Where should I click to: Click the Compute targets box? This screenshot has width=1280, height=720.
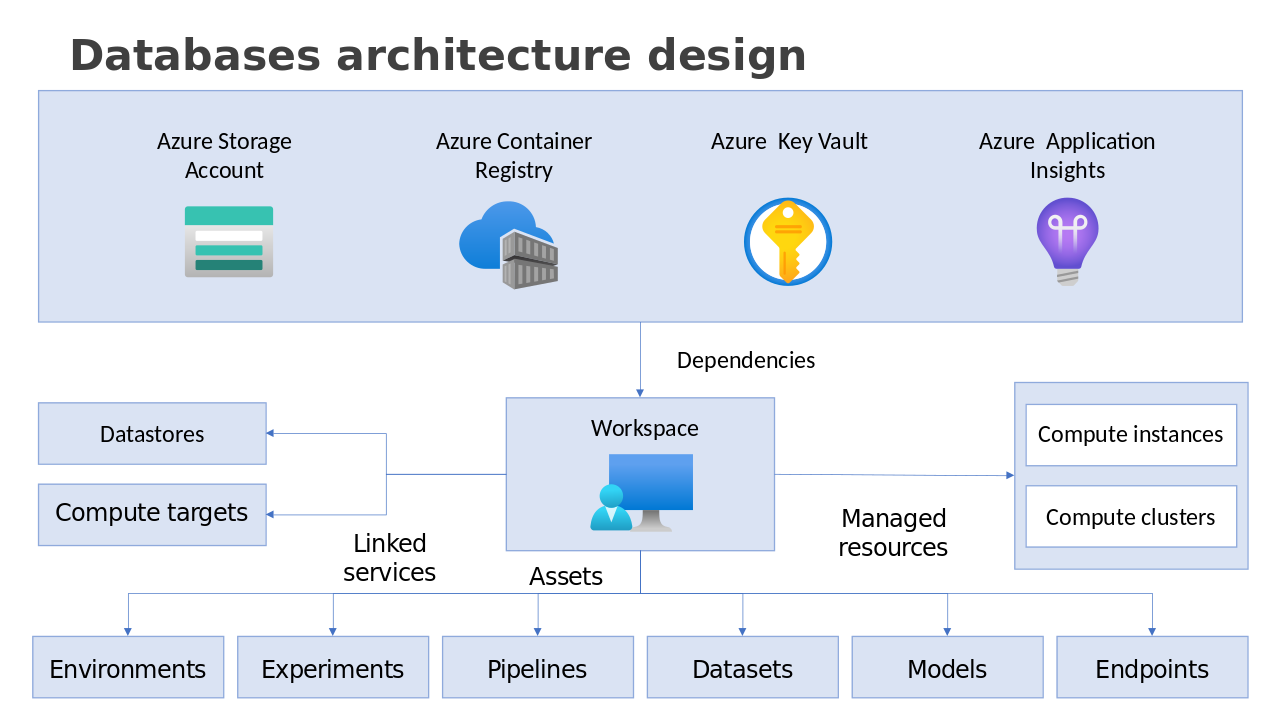[152, 514]
